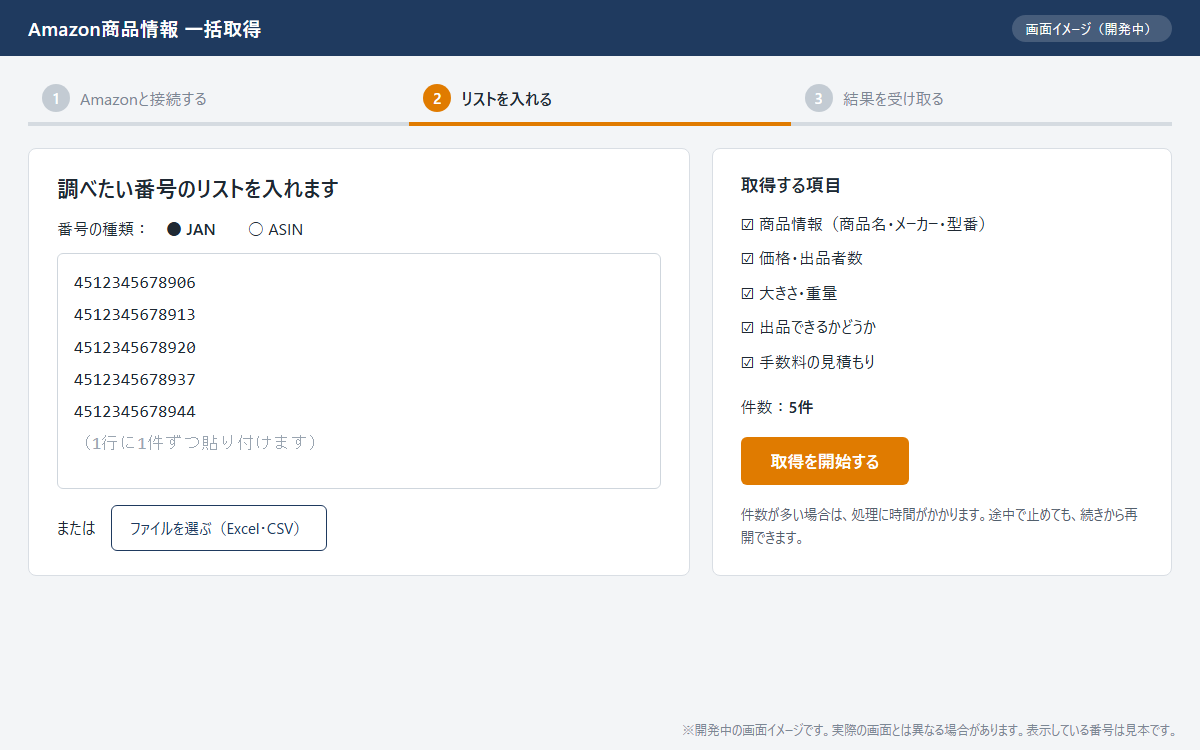Click the placeholder 1行に1件ずつ貼り付けます
The width and height of the screenshot is (1200, 750).
pyautogui.click(x=198, y=442)
